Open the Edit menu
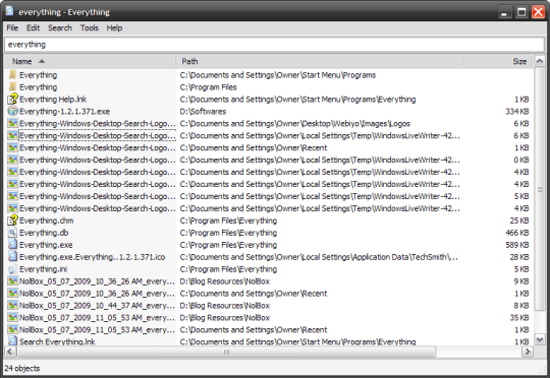Screen dimensions: 550x378 click(x=33, y=28)
